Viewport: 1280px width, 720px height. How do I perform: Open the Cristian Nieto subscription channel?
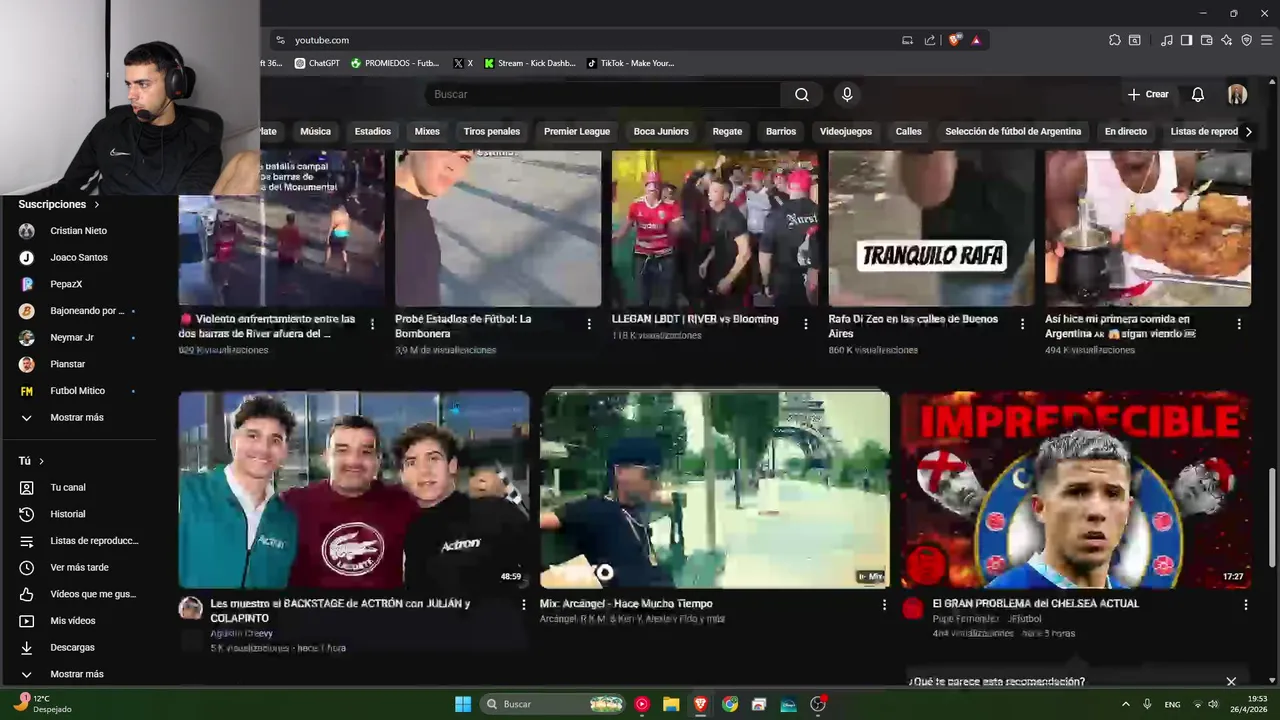click(79, 231)
